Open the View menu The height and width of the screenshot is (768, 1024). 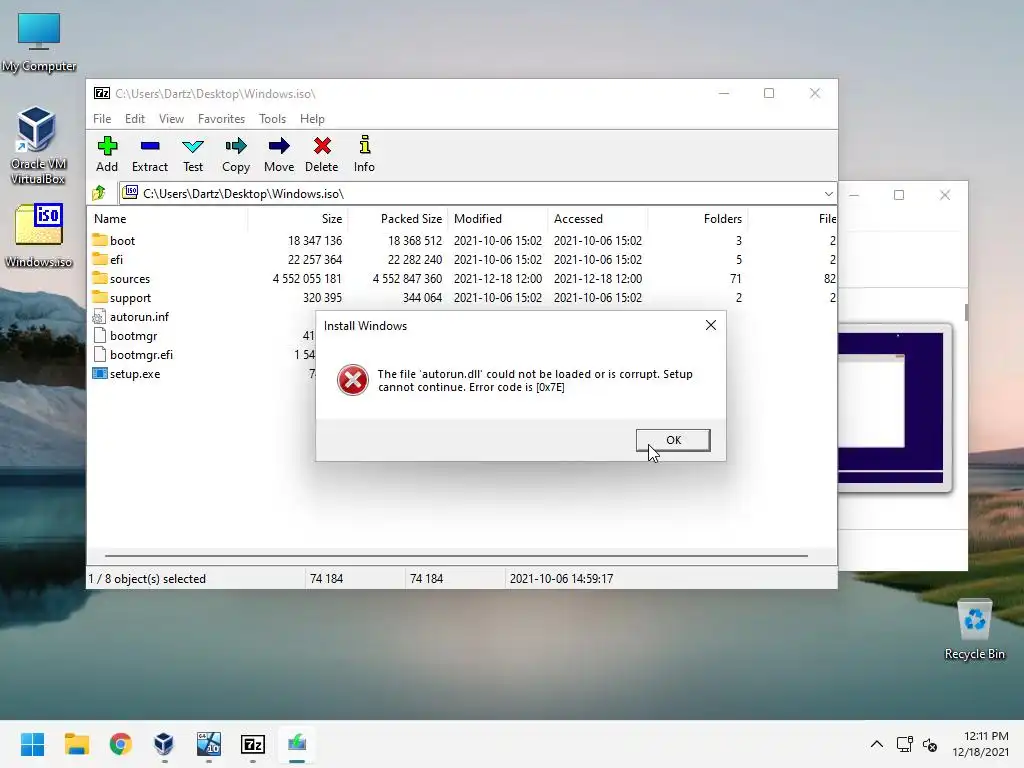coord(171,119)
